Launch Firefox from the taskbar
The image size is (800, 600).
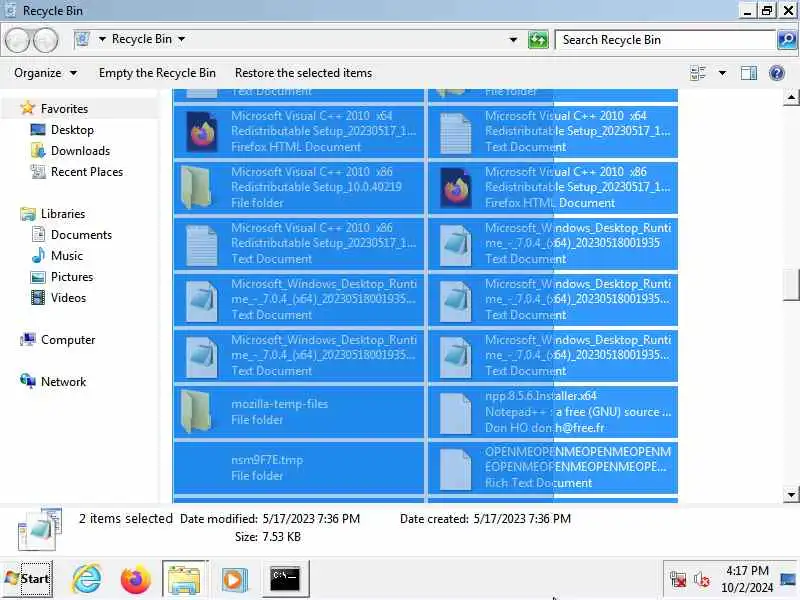click(136, 579)
